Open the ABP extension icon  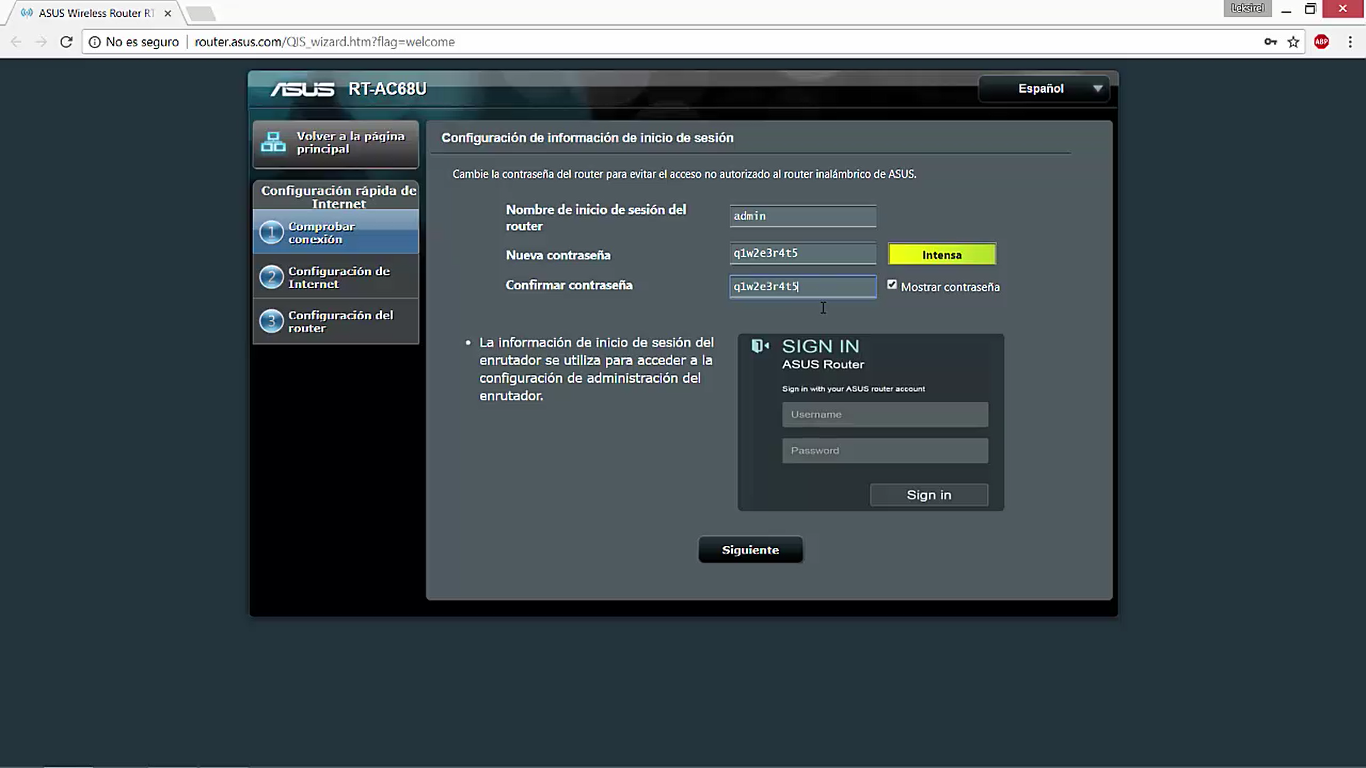[1321, 42]
